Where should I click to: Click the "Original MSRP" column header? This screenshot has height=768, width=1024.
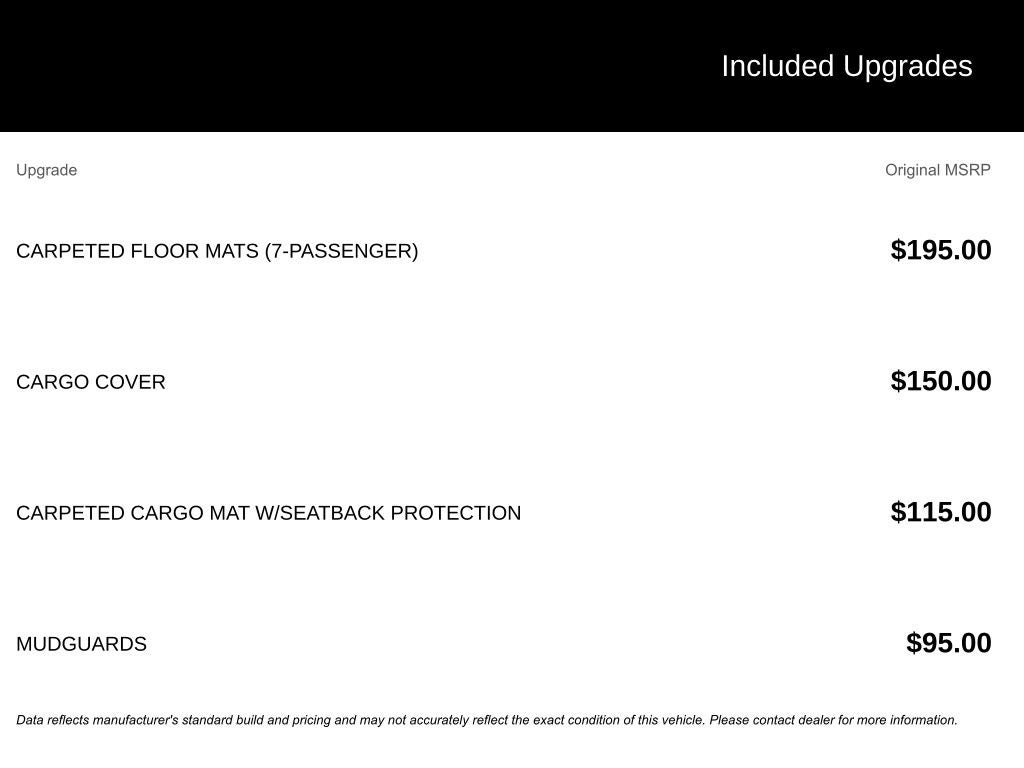(x=937, y=170)
